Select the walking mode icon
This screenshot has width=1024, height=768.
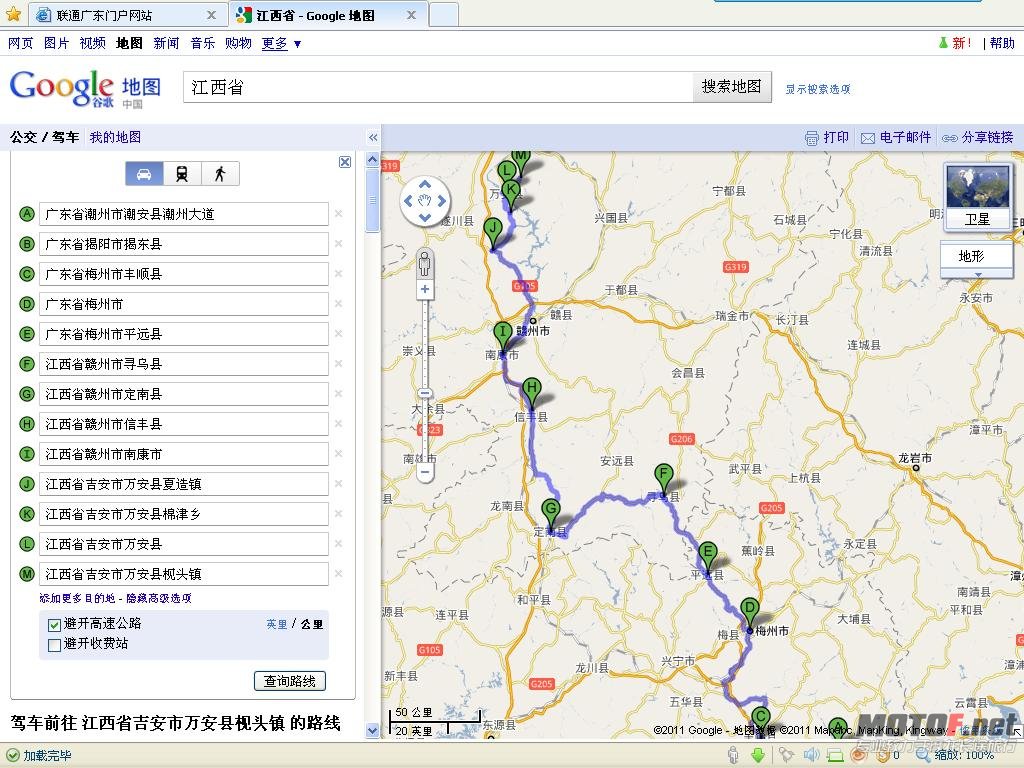(220, 173)
